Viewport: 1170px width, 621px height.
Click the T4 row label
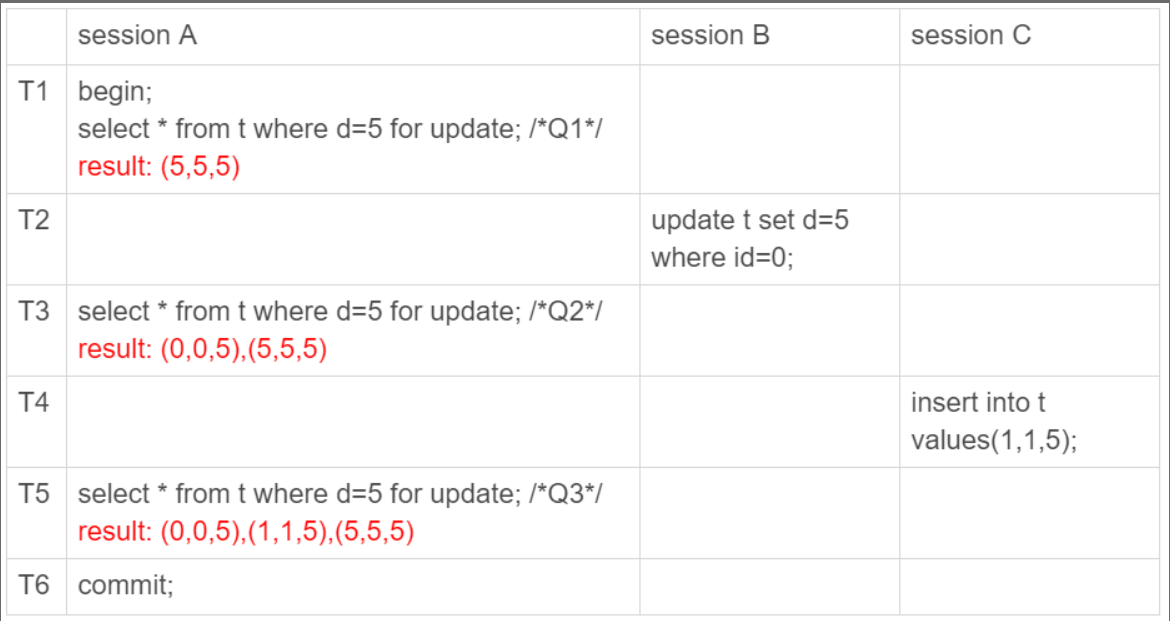click(35, 403)
